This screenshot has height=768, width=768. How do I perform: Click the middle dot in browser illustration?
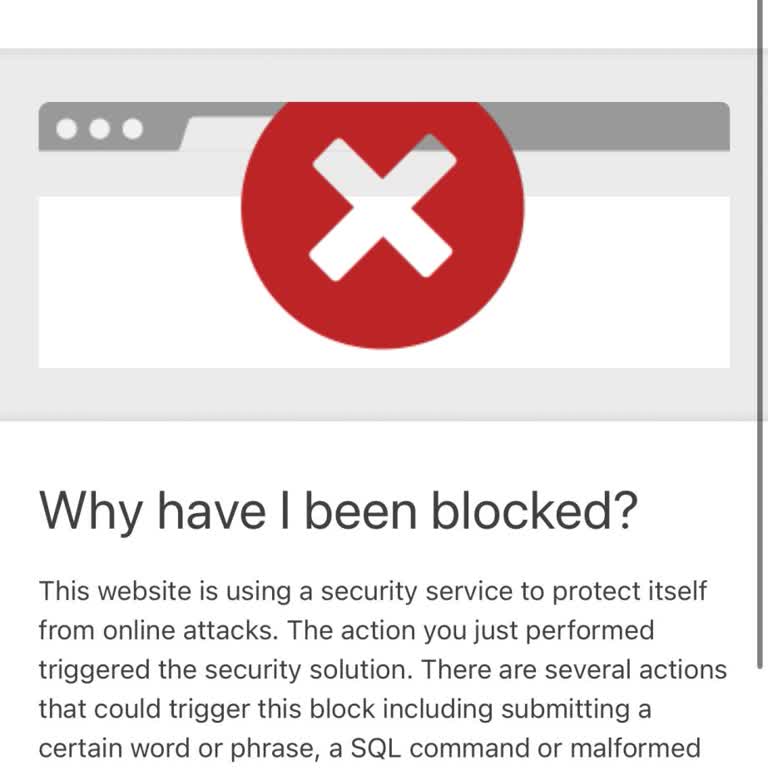(100, 129)
